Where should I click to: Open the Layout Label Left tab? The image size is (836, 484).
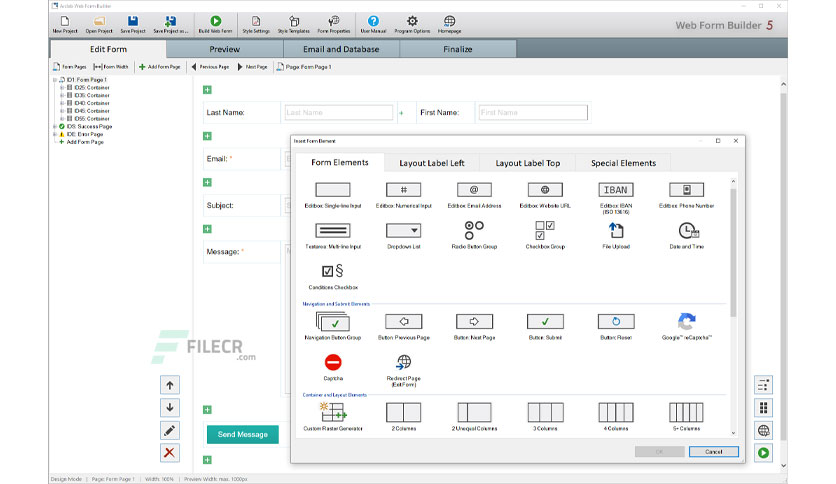pyautogui.click(x=432, y=163)
